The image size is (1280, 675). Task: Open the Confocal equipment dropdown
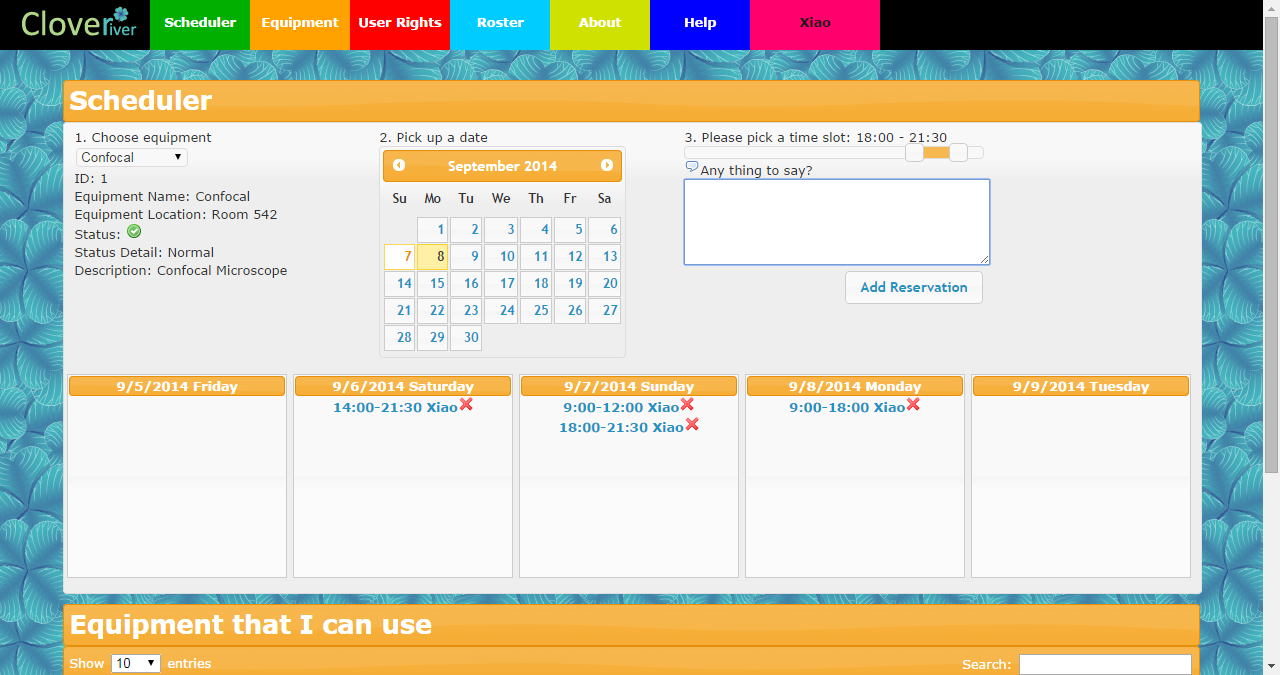(x=130, y=157)
